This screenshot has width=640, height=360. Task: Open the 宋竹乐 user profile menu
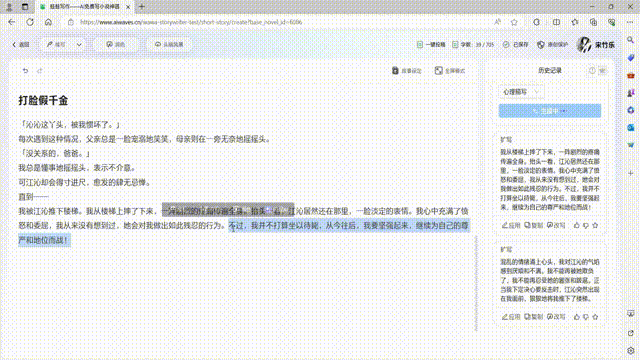pos(596,44)
